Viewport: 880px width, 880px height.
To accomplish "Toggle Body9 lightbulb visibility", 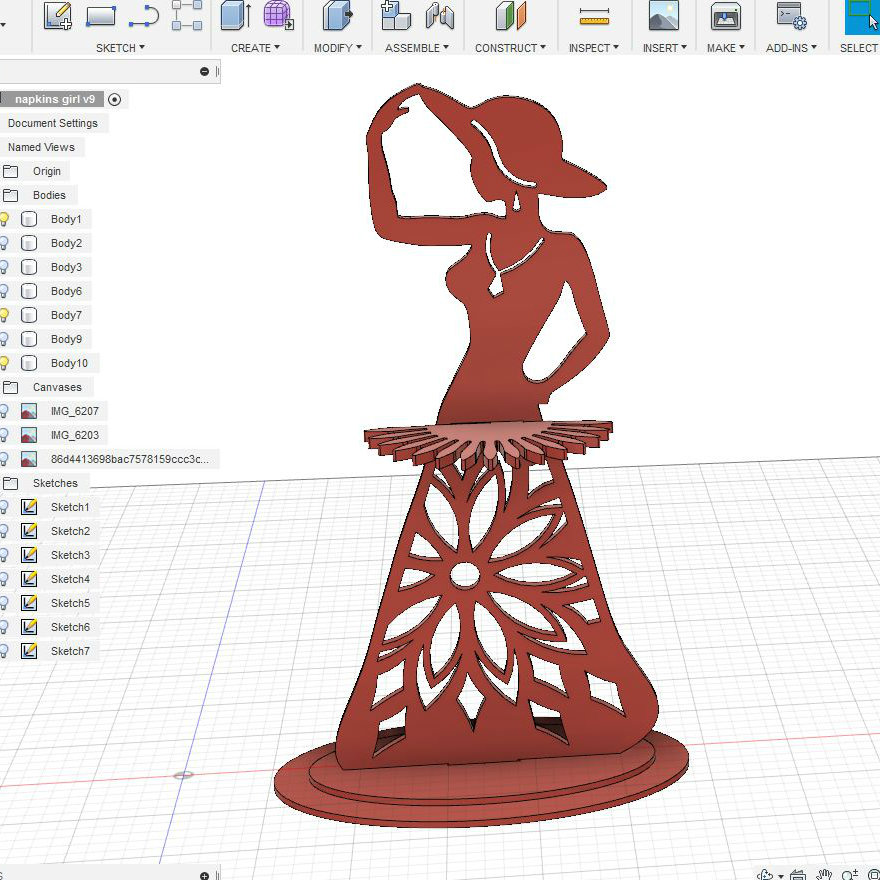I will 4,339.
